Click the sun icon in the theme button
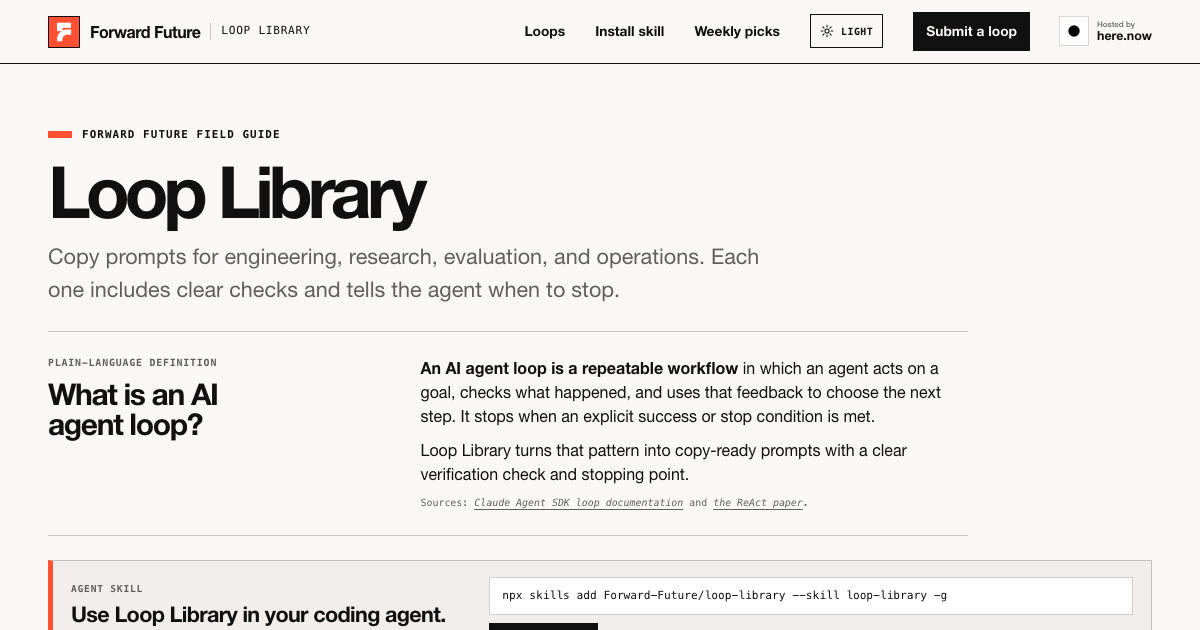The height and width of the screenshot is (630, 1200). coord(827,31)
